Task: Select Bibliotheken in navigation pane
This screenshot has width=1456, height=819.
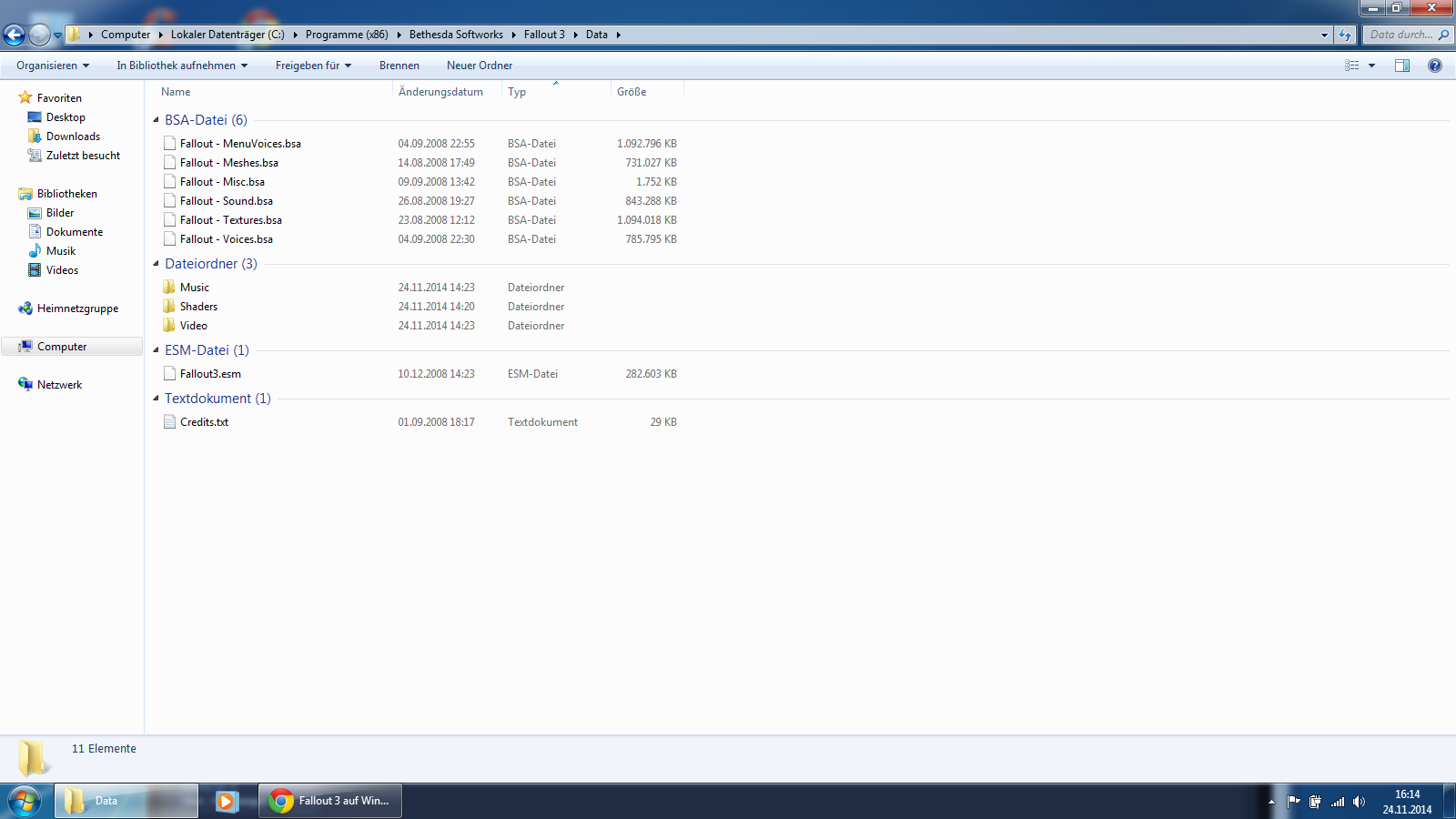Action: point(66,194)
